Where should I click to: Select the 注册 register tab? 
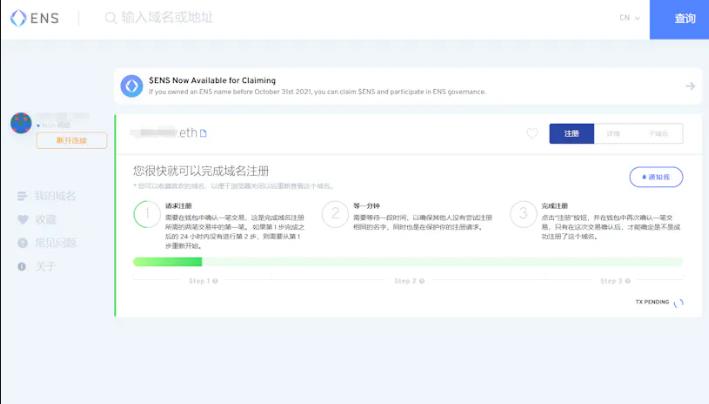click(x=572, y=133)
